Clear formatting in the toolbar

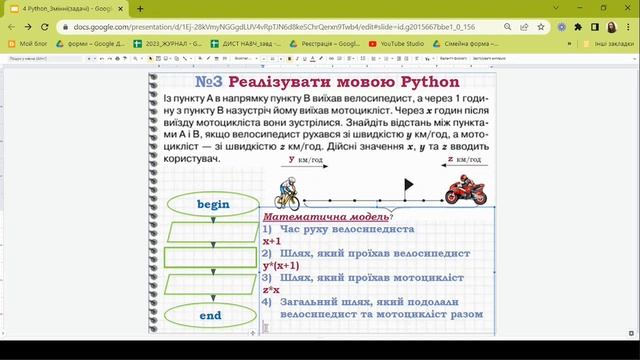pos(417,59)
